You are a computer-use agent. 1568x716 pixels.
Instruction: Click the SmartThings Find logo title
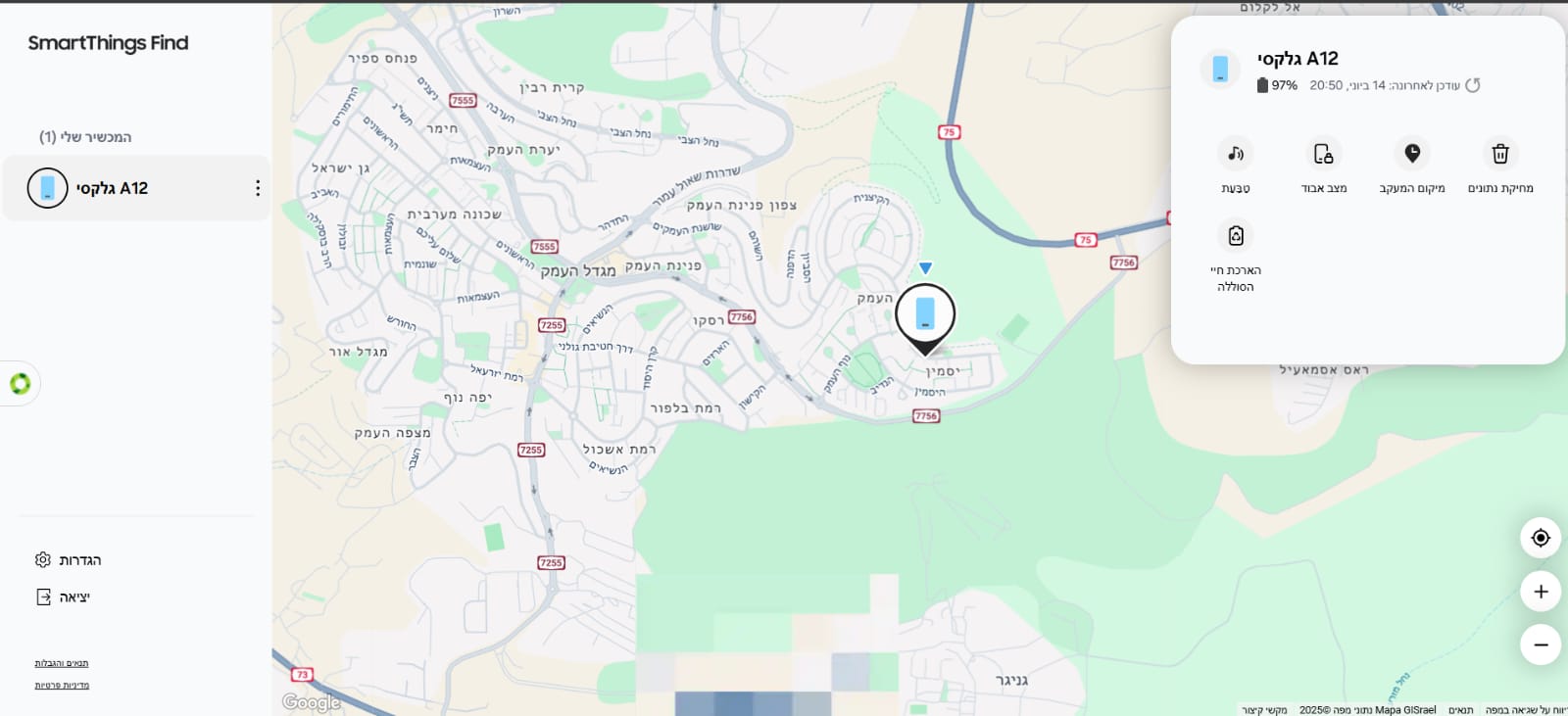[108, 43]
